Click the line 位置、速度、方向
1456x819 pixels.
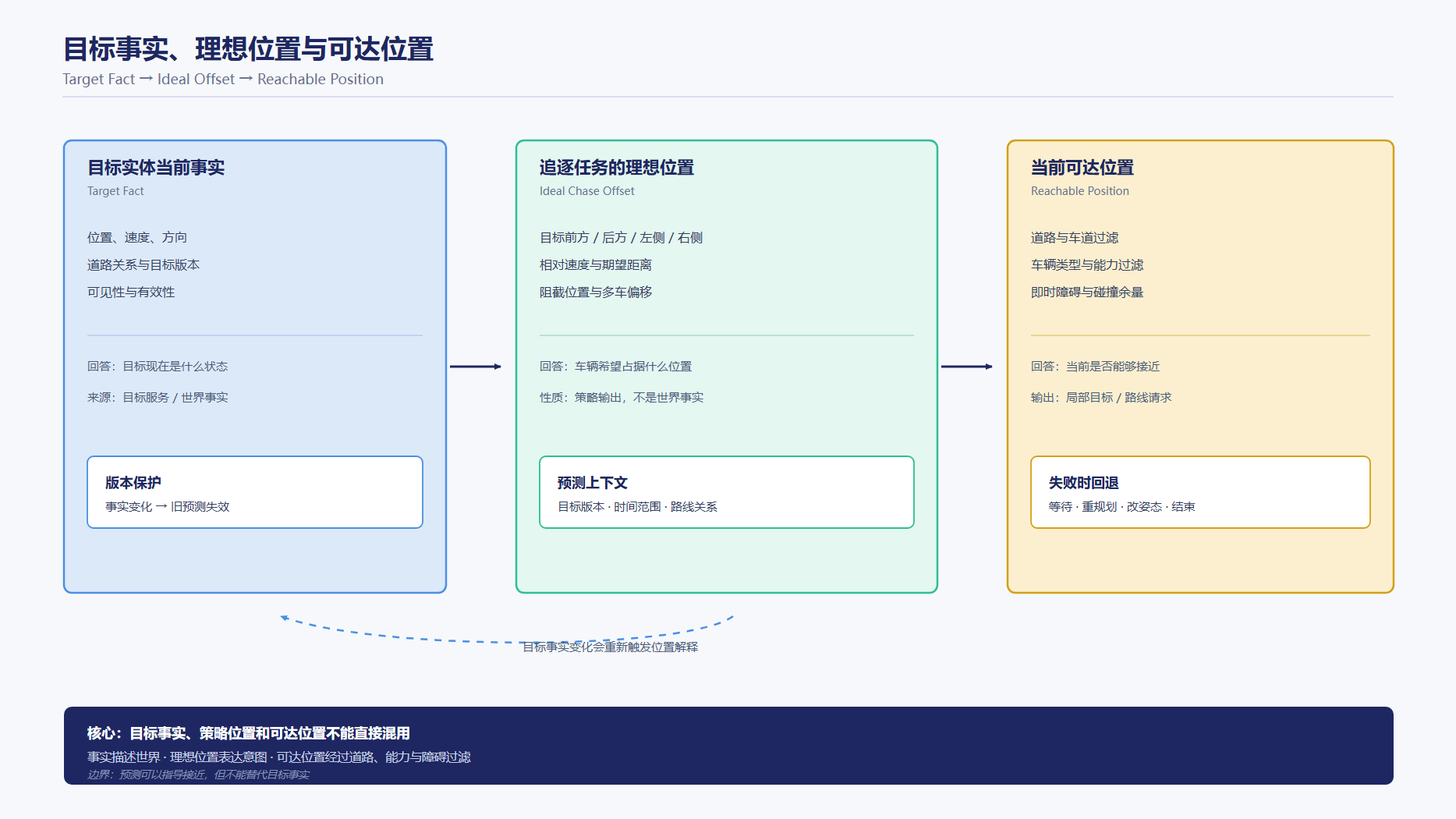(x=137, y=237)
